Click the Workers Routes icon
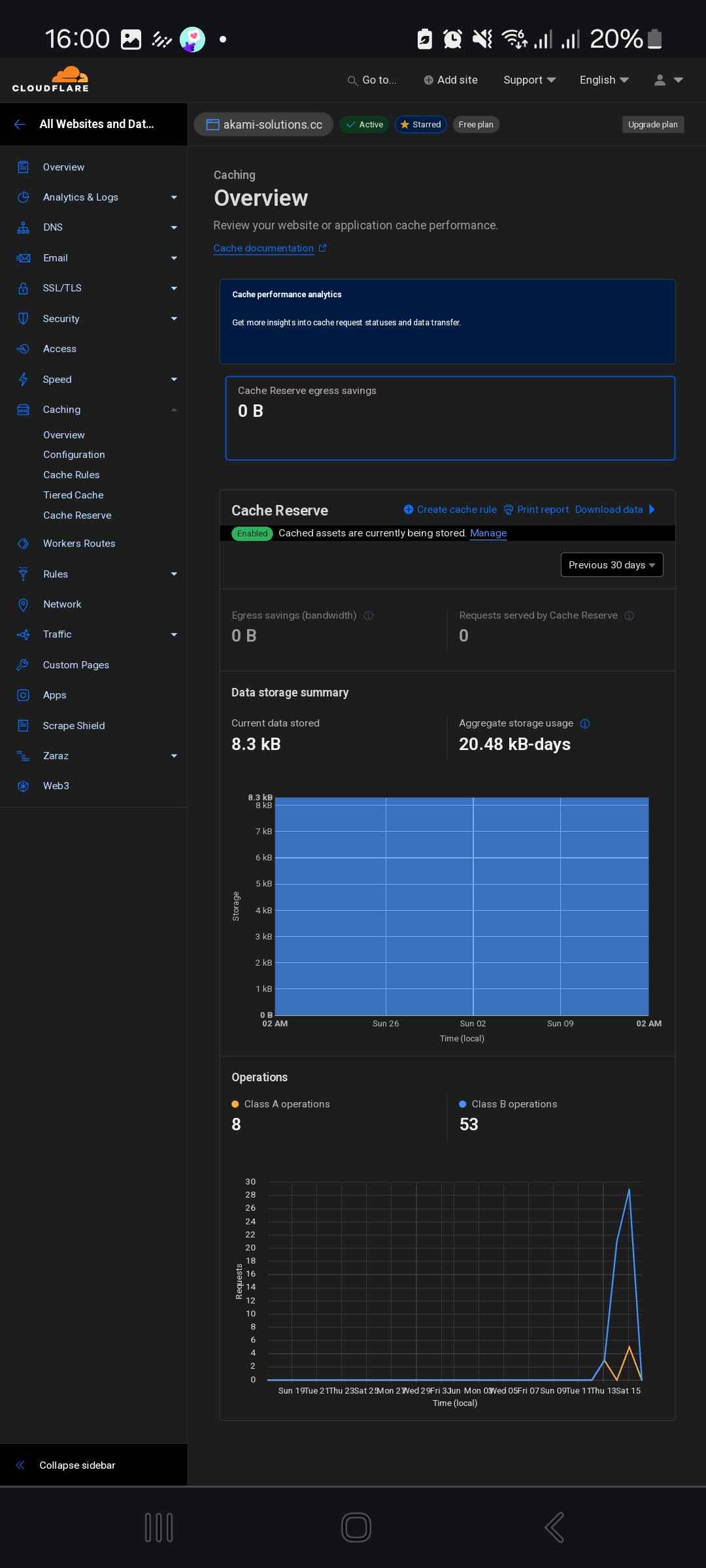706x1568 pixels. (x=23, y=544)
